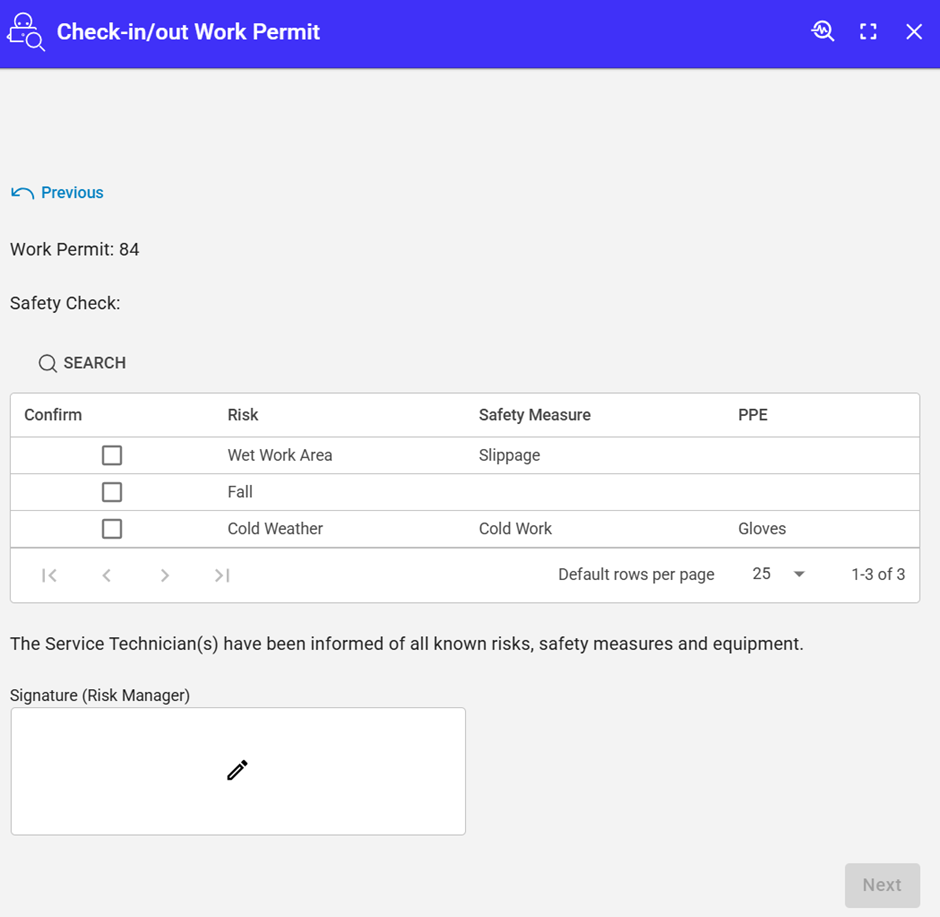Tick the Cold Weather risk checkbox

pos(112,529)
